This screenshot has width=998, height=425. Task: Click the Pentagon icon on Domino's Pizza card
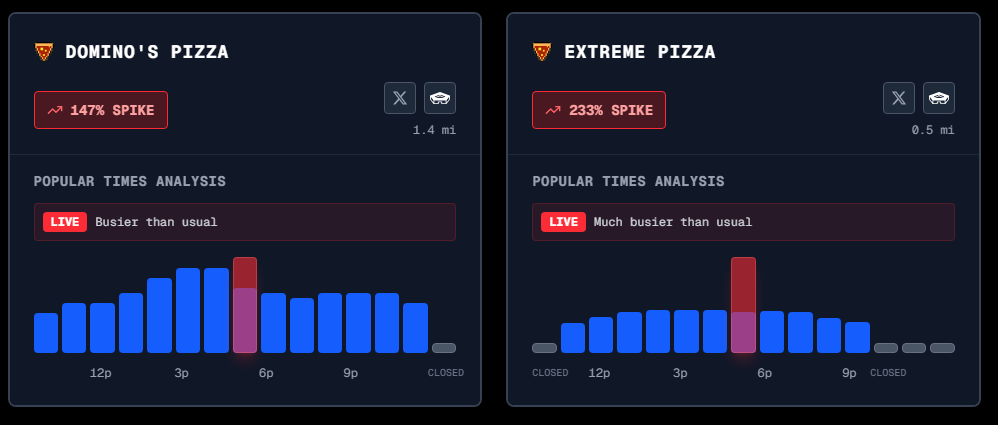440,98
